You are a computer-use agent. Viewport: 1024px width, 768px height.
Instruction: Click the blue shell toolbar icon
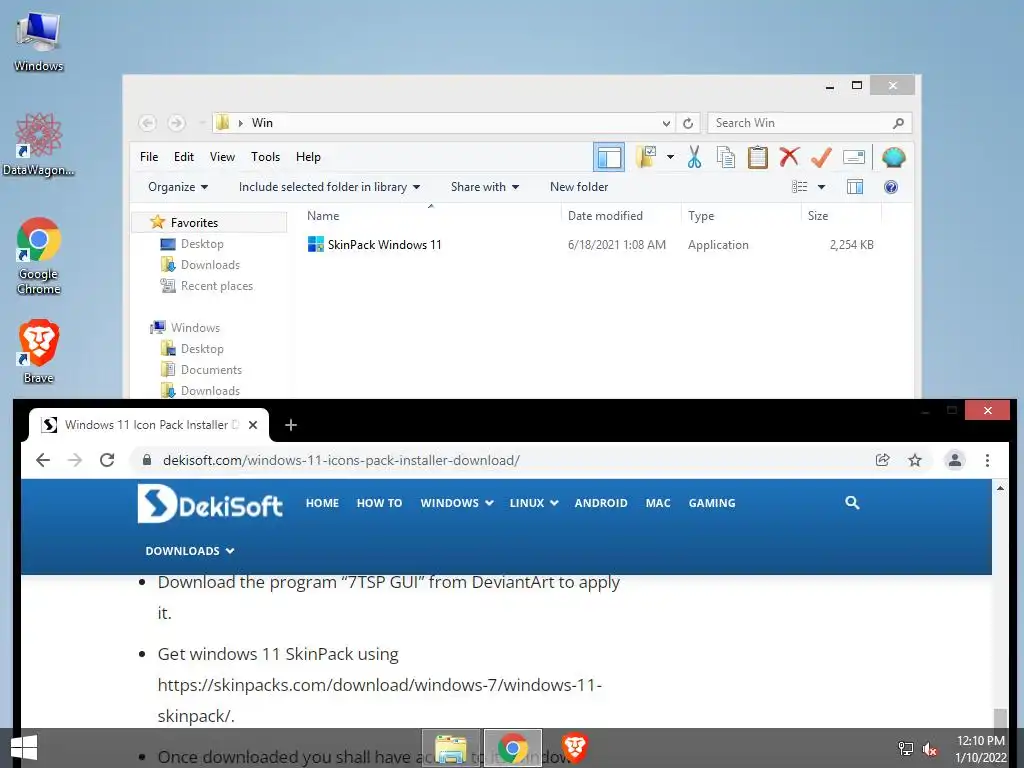(893, 157)
